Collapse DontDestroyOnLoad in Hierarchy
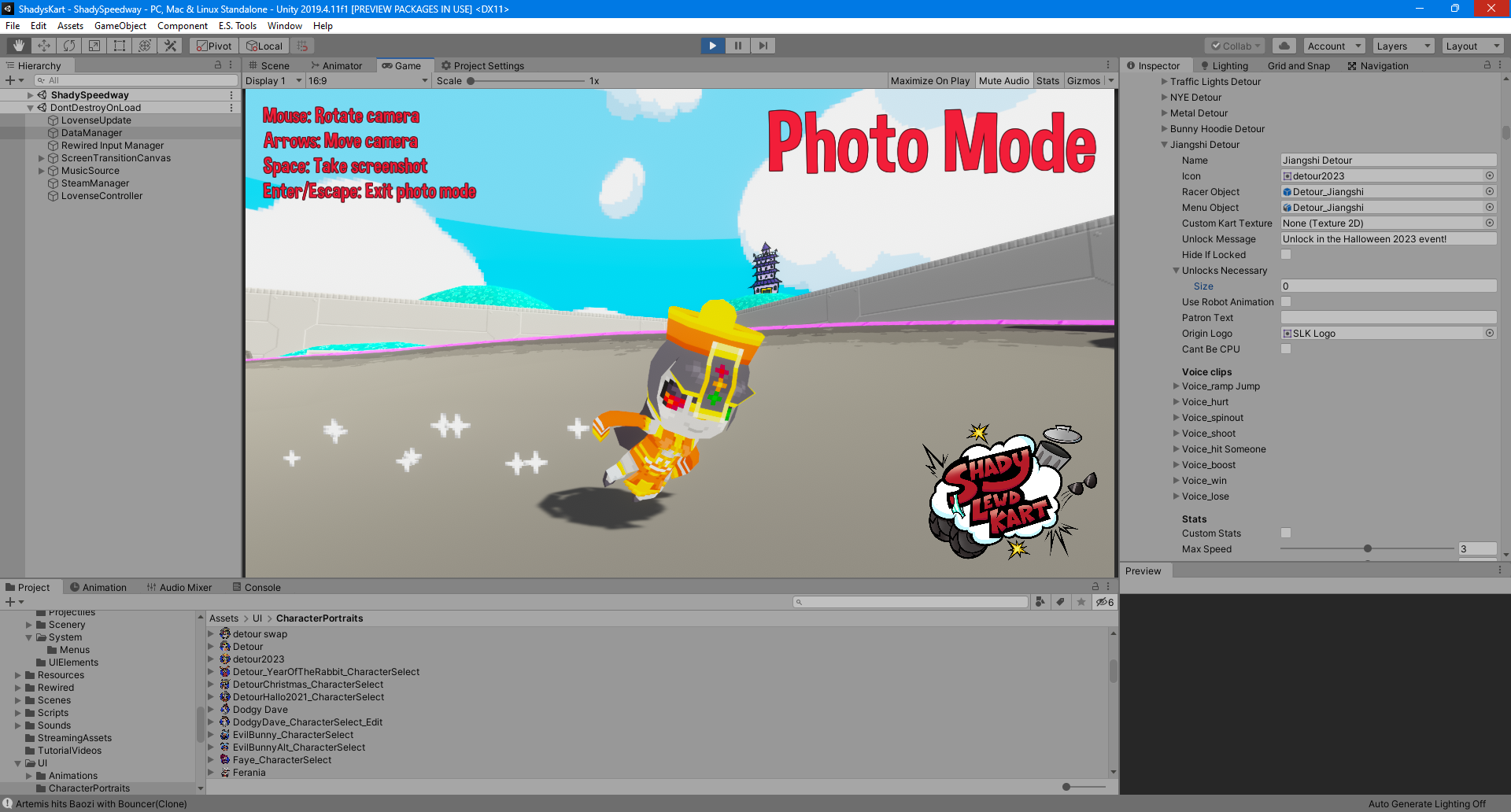This screenshot has width=1511, height=812. pyautogui.click(x=31, y=108)
